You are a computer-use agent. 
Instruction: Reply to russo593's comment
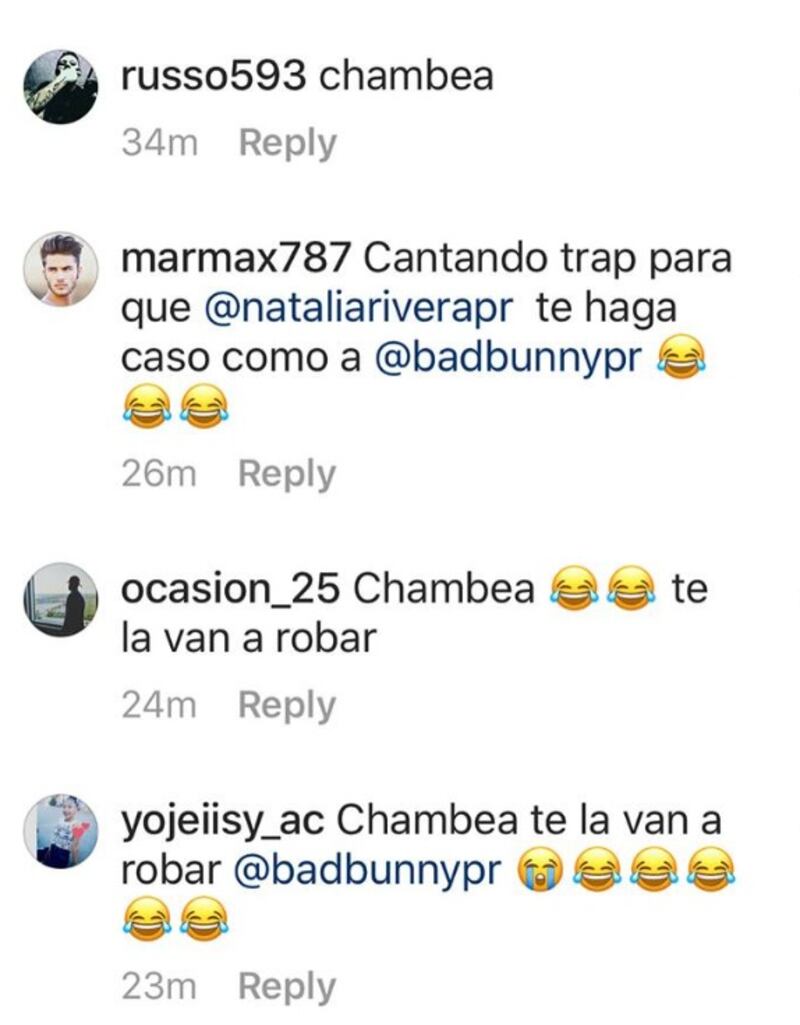pos(288,143)
